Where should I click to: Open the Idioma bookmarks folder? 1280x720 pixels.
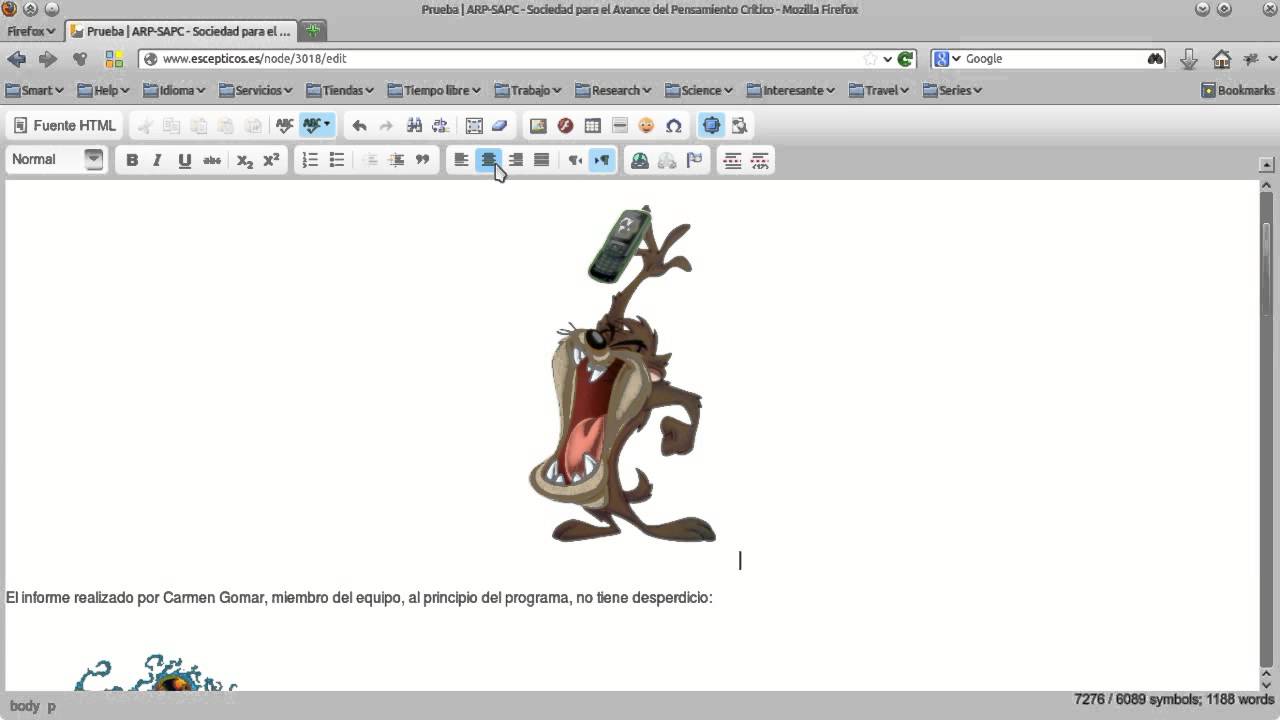174,90
